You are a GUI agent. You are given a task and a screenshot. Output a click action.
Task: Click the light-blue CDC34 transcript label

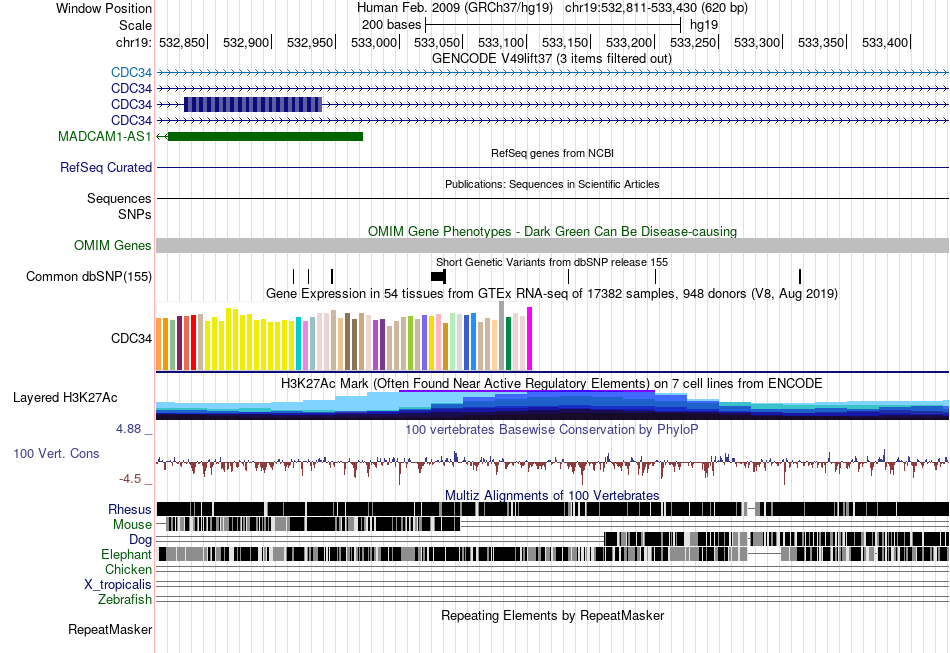131,73
